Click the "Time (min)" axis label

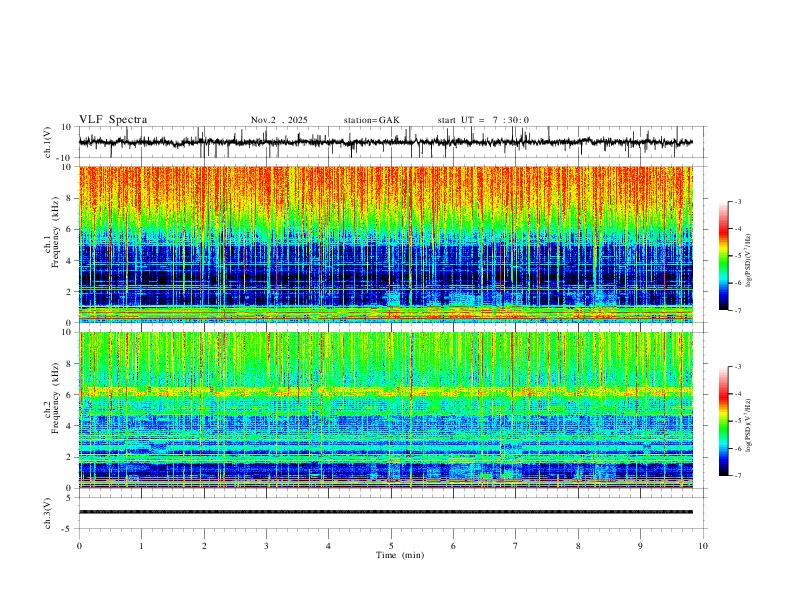point(400,555)
